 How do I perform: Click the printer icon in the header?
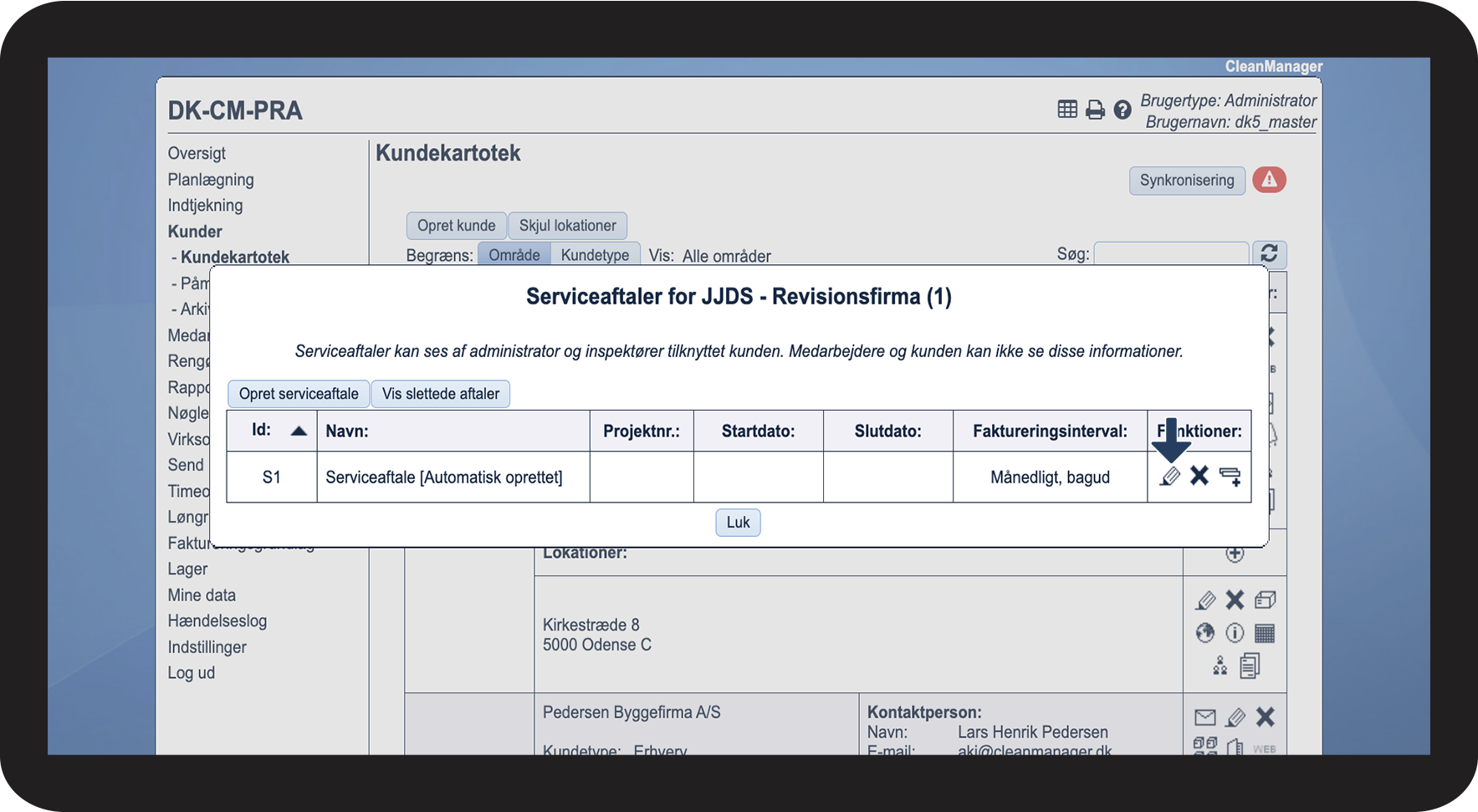point(1095,110)
